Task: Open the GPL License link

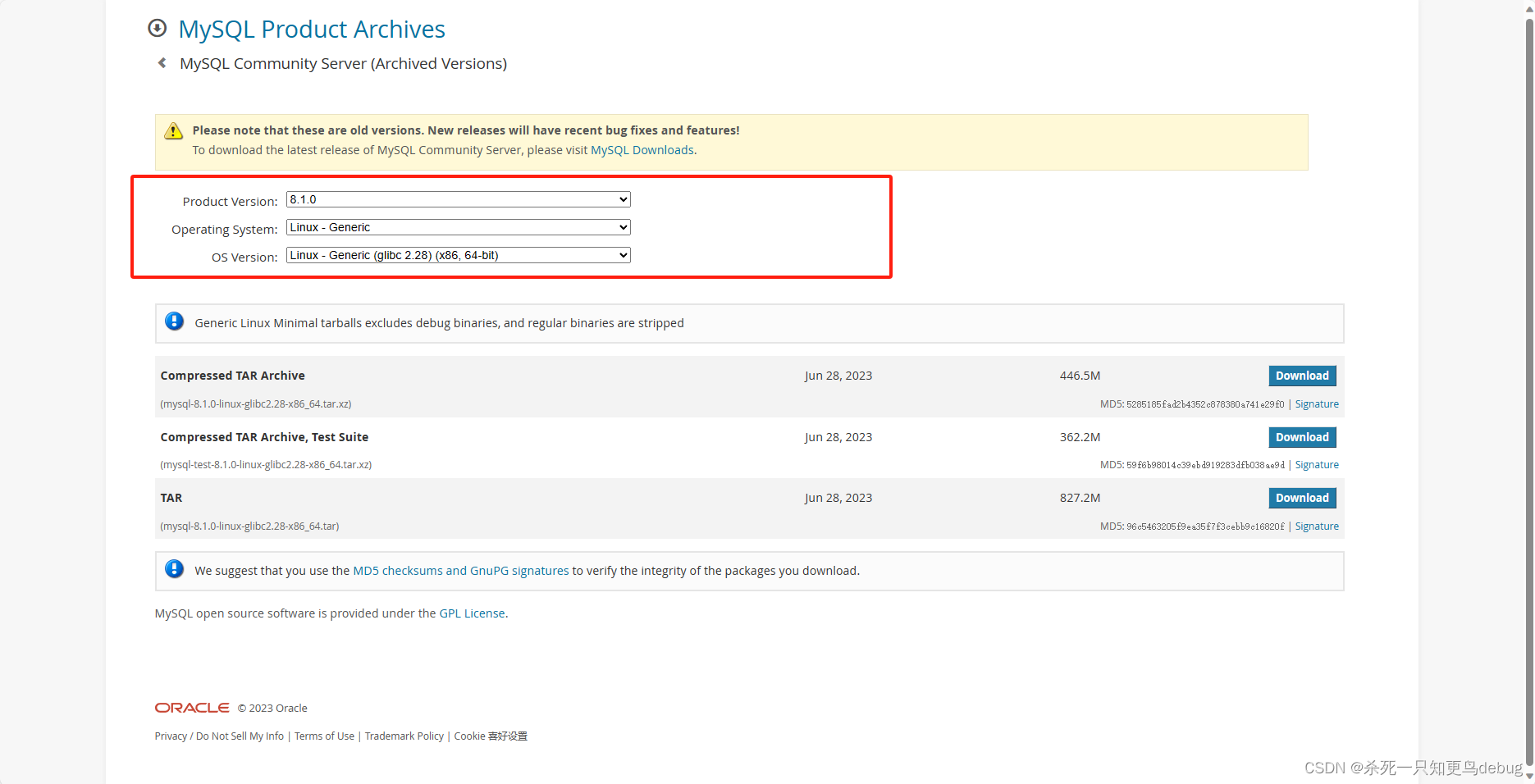Action: tap(473, 613)
